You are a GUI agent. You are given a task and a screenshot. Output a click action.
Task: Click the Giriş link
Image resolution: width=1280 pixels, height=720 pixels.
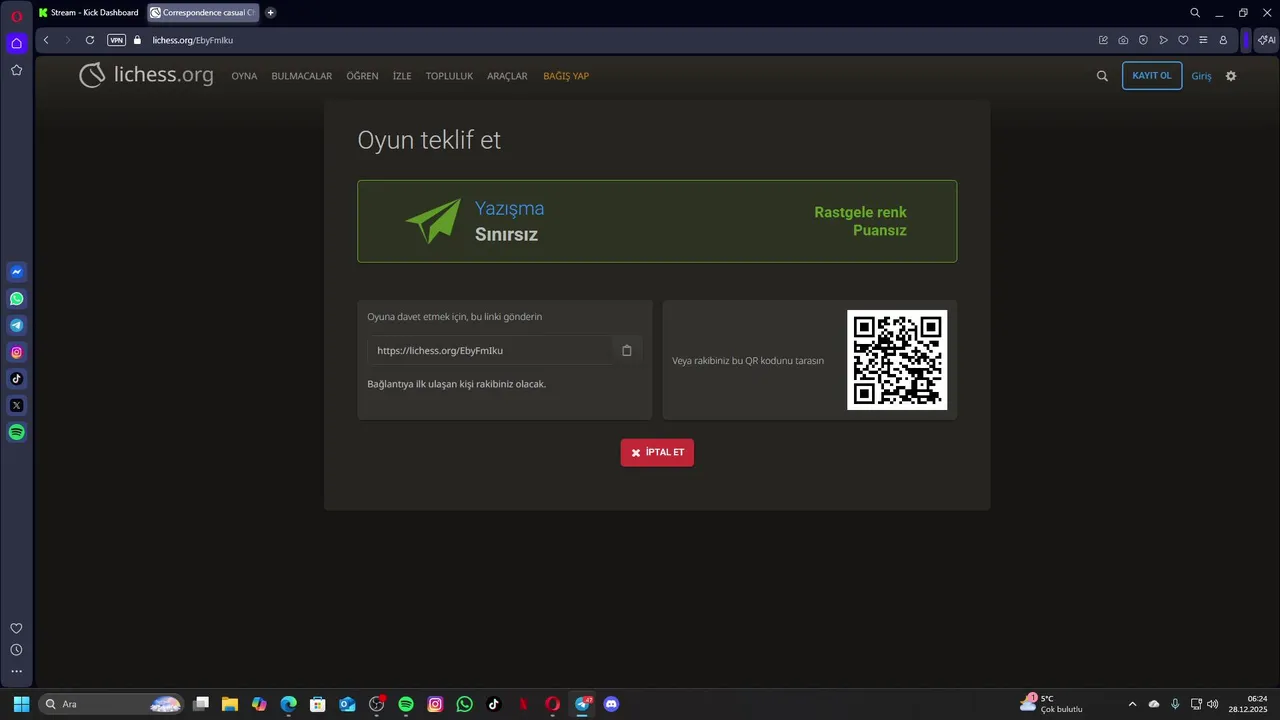tap(1201, 76)
